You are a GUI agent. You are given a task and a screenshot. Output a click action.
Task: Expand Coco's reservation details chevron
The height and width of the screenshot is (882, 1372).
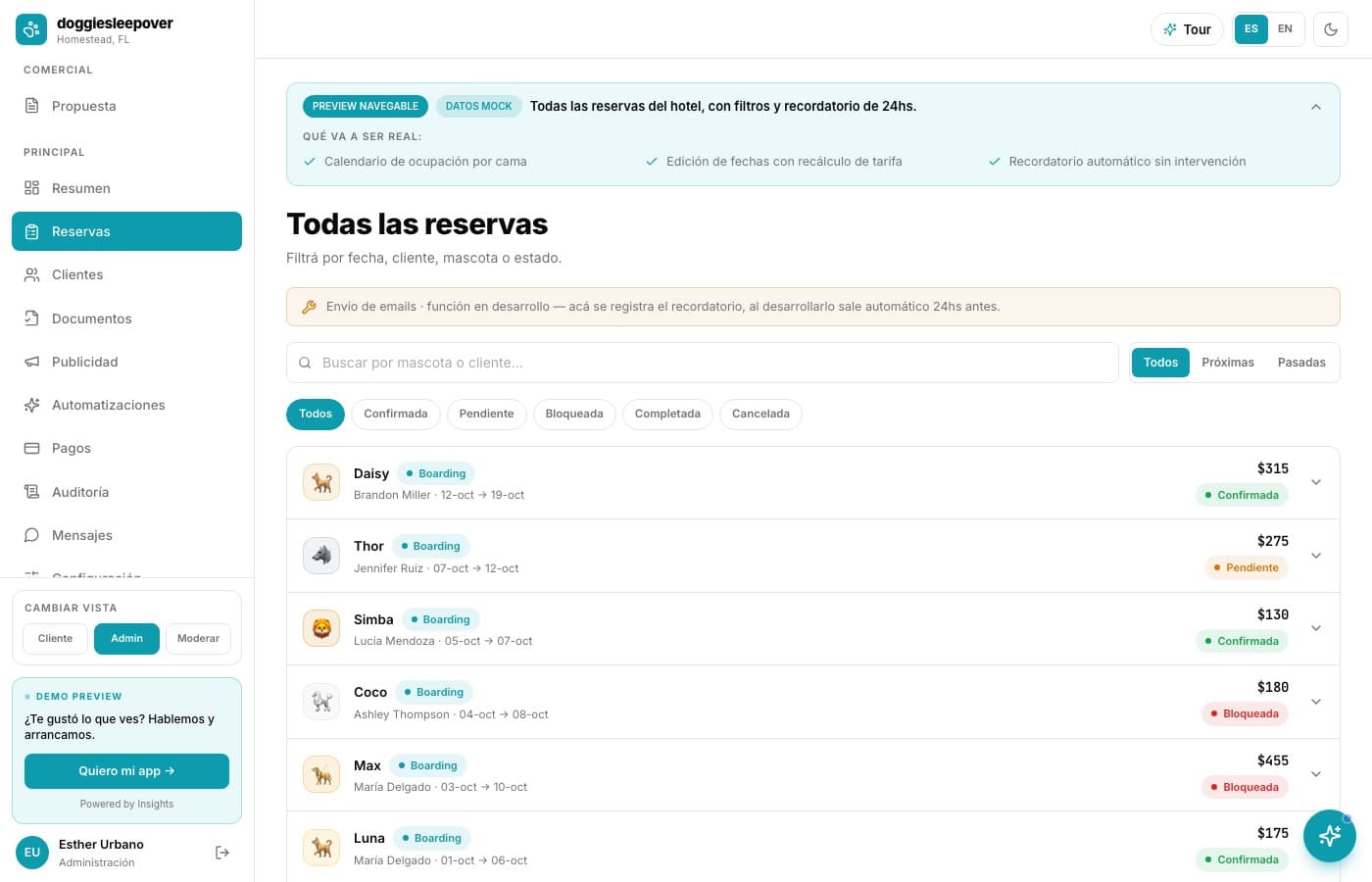click(x=1316, y=702)
